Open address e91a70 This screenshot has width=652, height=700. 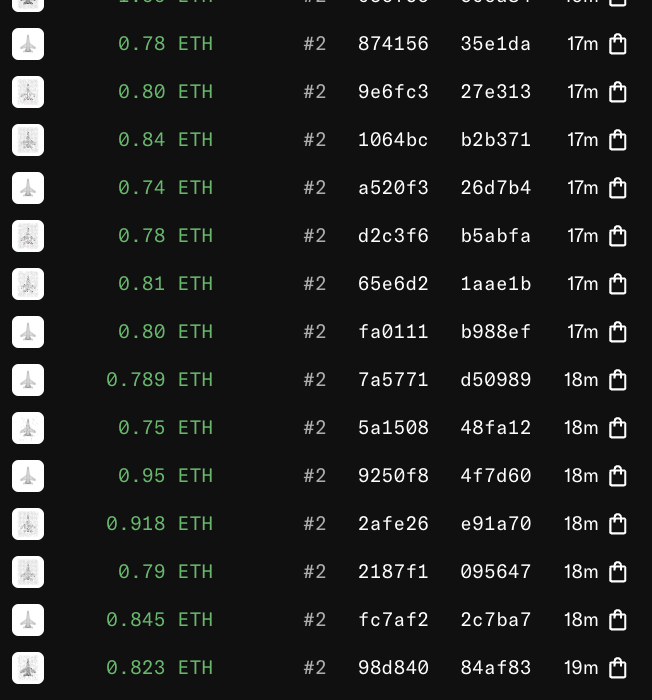click(496, 524)
